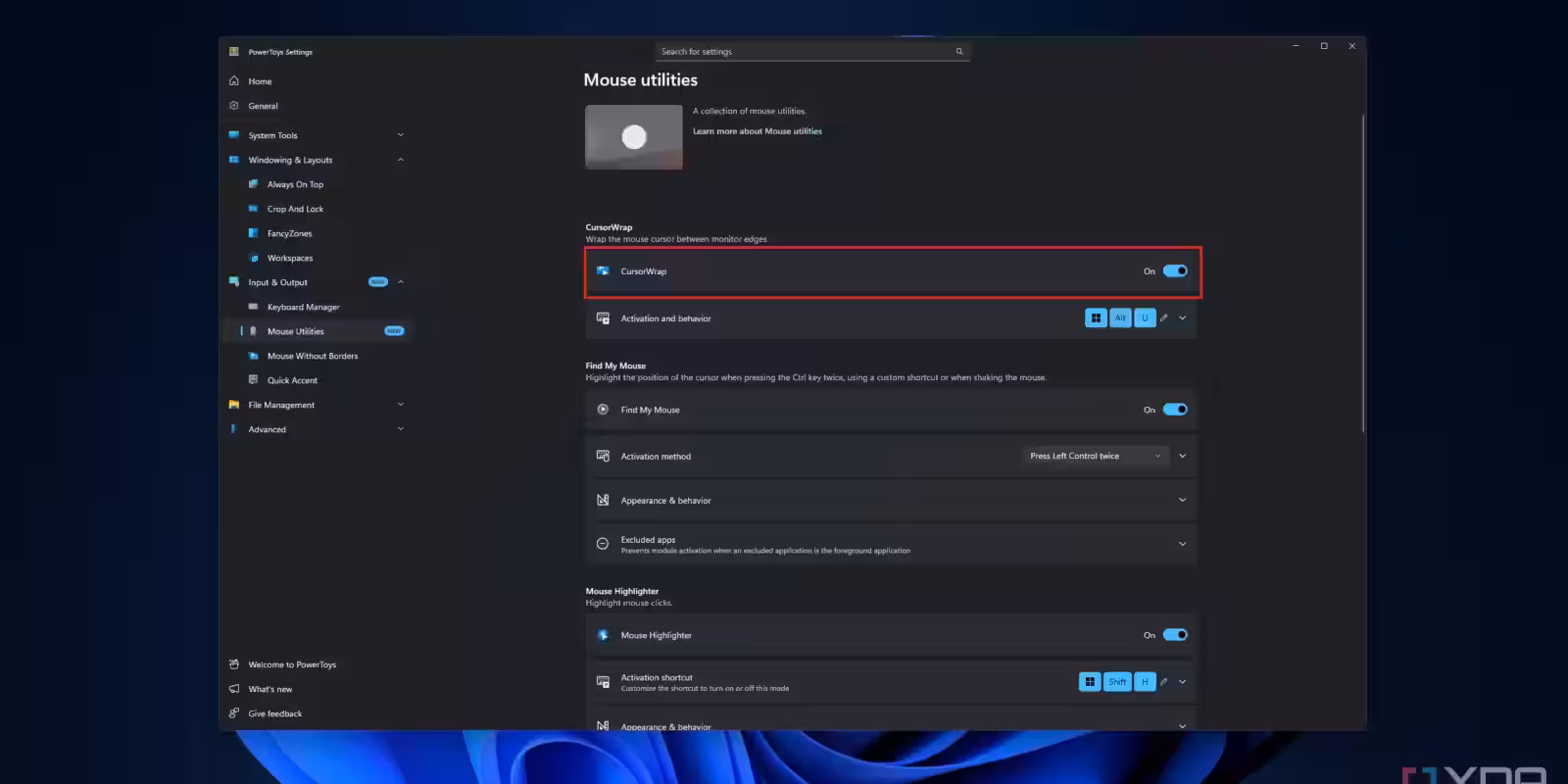Select the FancyZones icon in sidebar
The height and width of the screenshot is (784, 1568).
[254, 233]
